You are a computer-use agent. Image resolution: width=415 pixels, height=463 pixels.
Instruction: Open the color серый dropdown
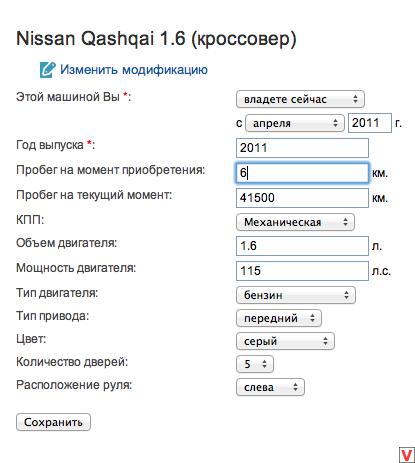285,341
